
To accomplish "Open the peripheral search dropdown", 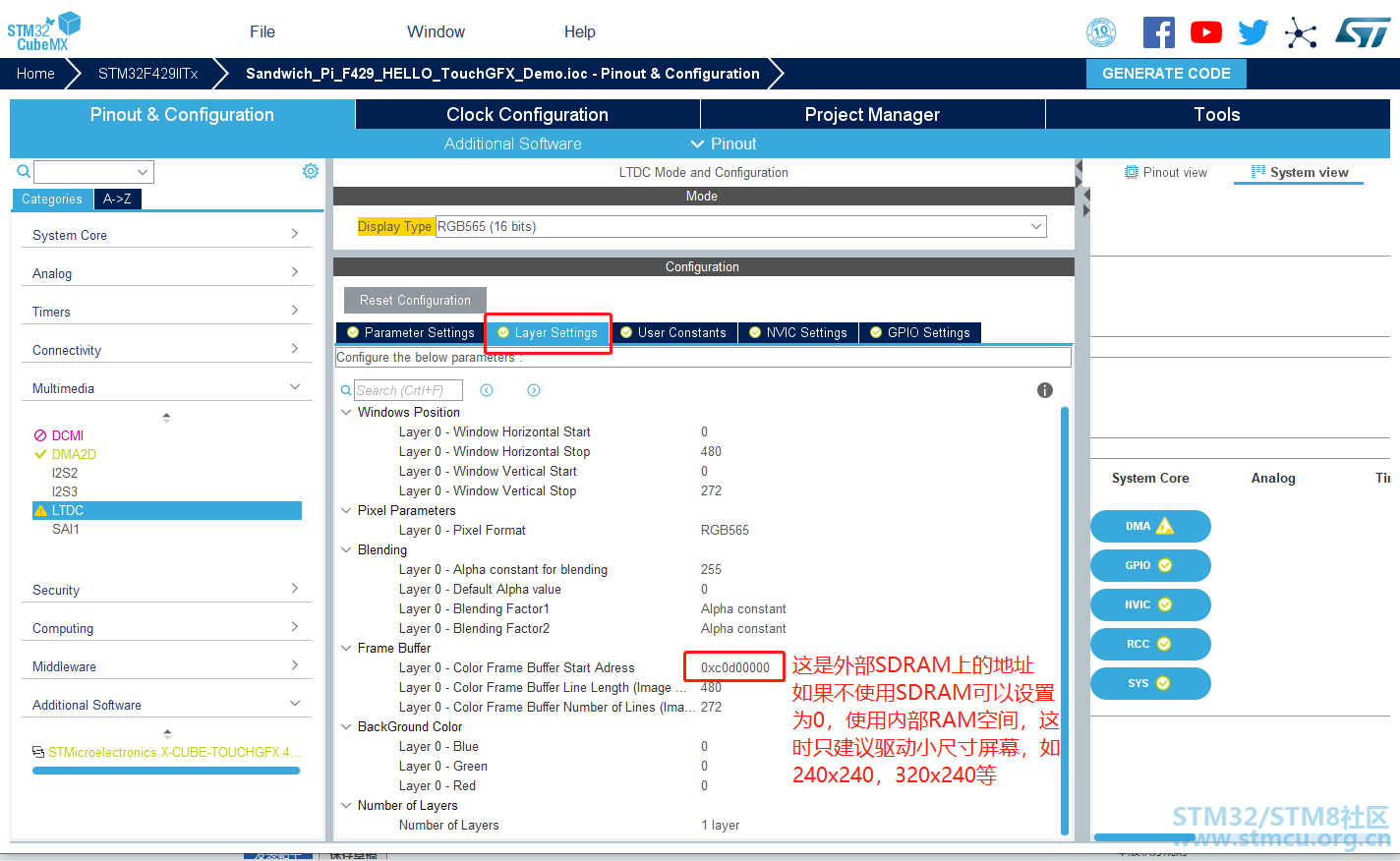I will coord(143,172).
